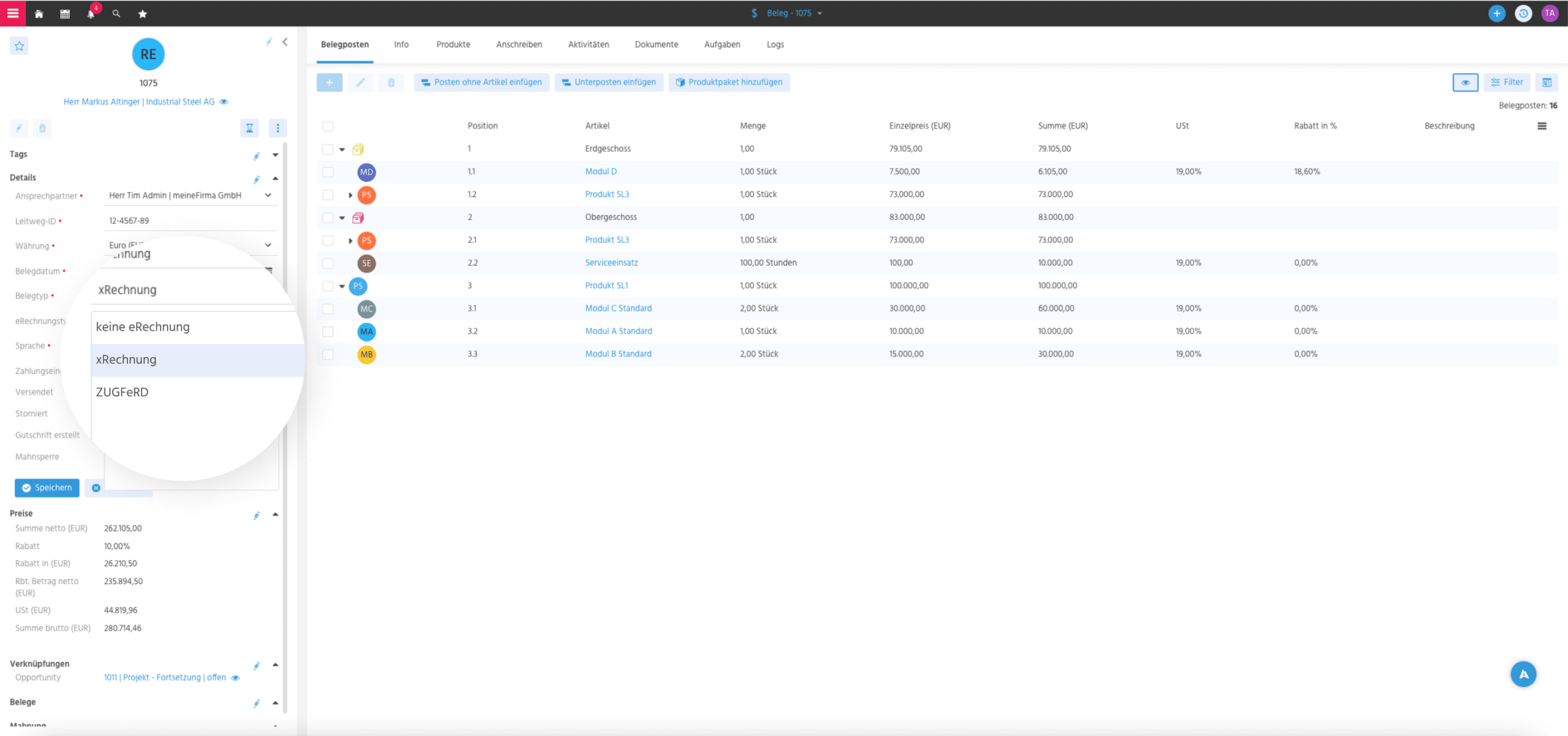Select checkbox for position 2.2 Serviceeinsatz

tap(327, 262)
